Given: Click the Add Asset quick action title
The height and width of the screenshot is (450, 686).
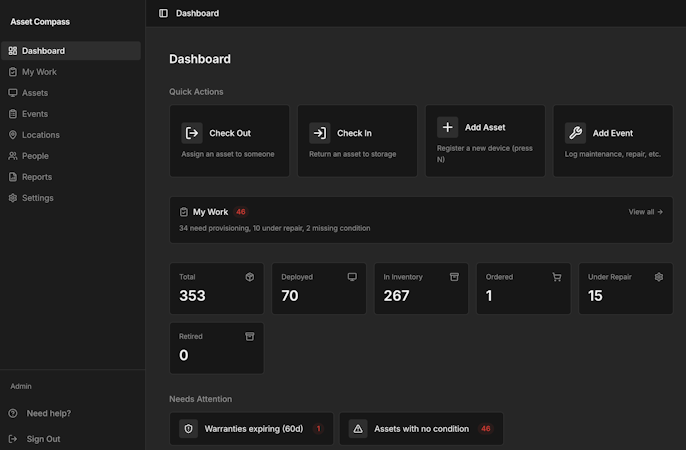Looking at the screenshot, I should [x=485, y=127].
